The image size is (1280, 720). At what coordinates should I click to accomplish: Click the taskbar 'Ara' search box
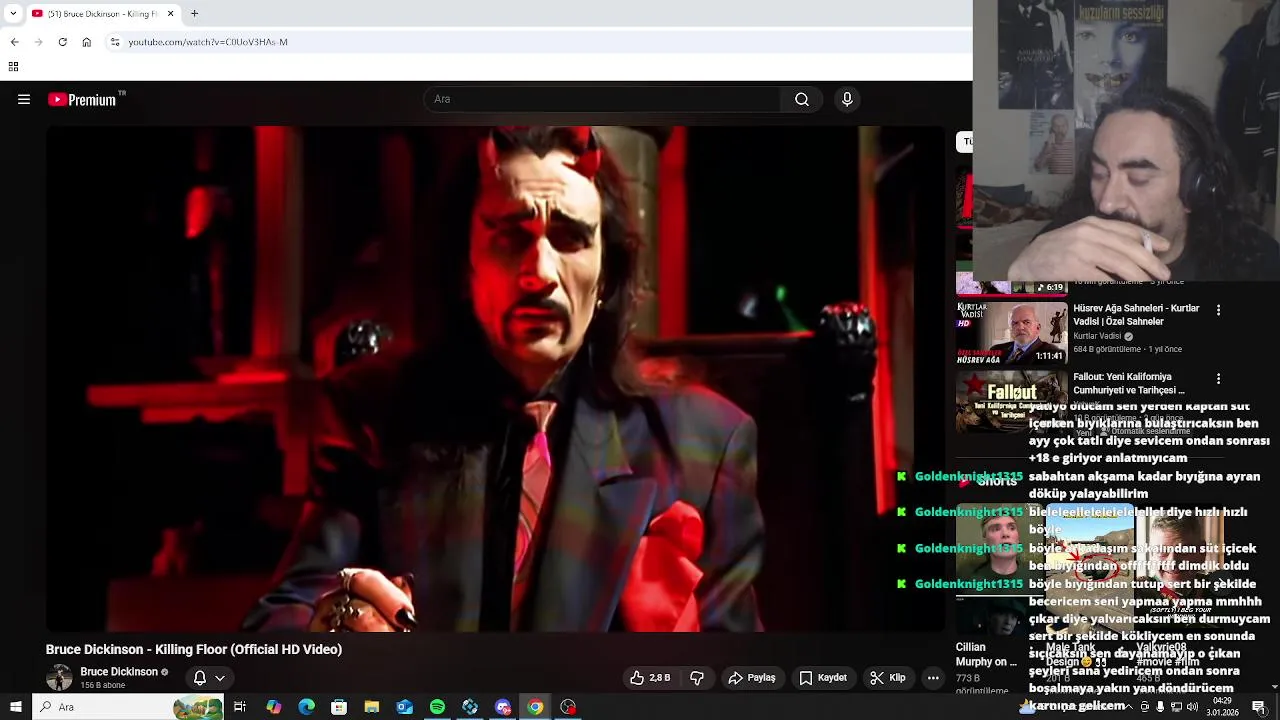(127, 707)
